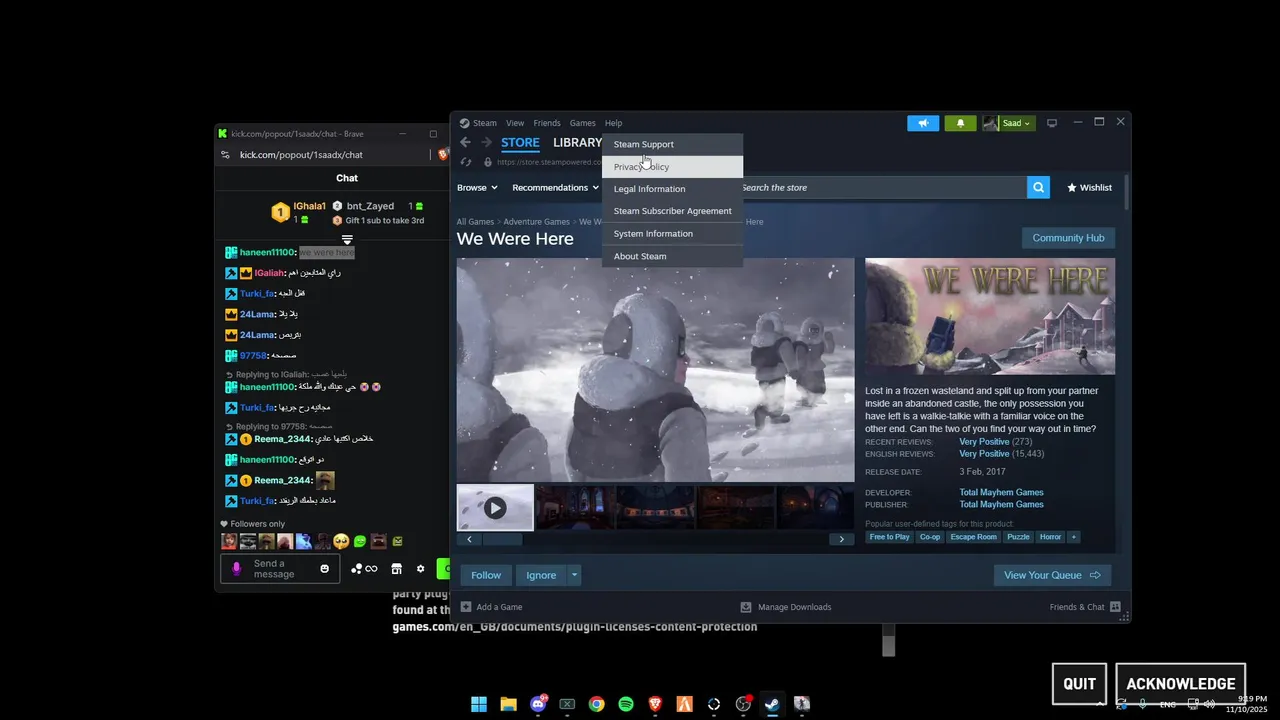Expand the Recommendations dropdown
The width and height of the screenshot is (1280, 720).
coord(555,187)
